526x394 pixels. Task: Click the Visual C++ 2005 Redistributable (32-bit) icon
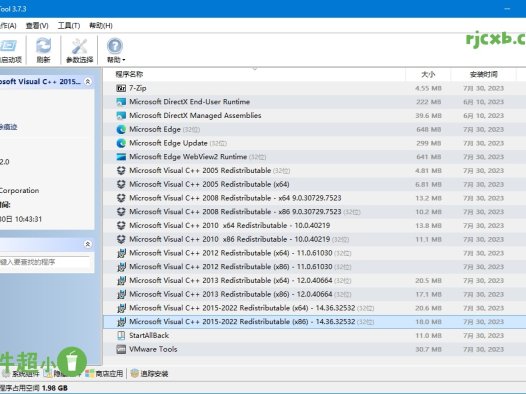pos(121,170)
